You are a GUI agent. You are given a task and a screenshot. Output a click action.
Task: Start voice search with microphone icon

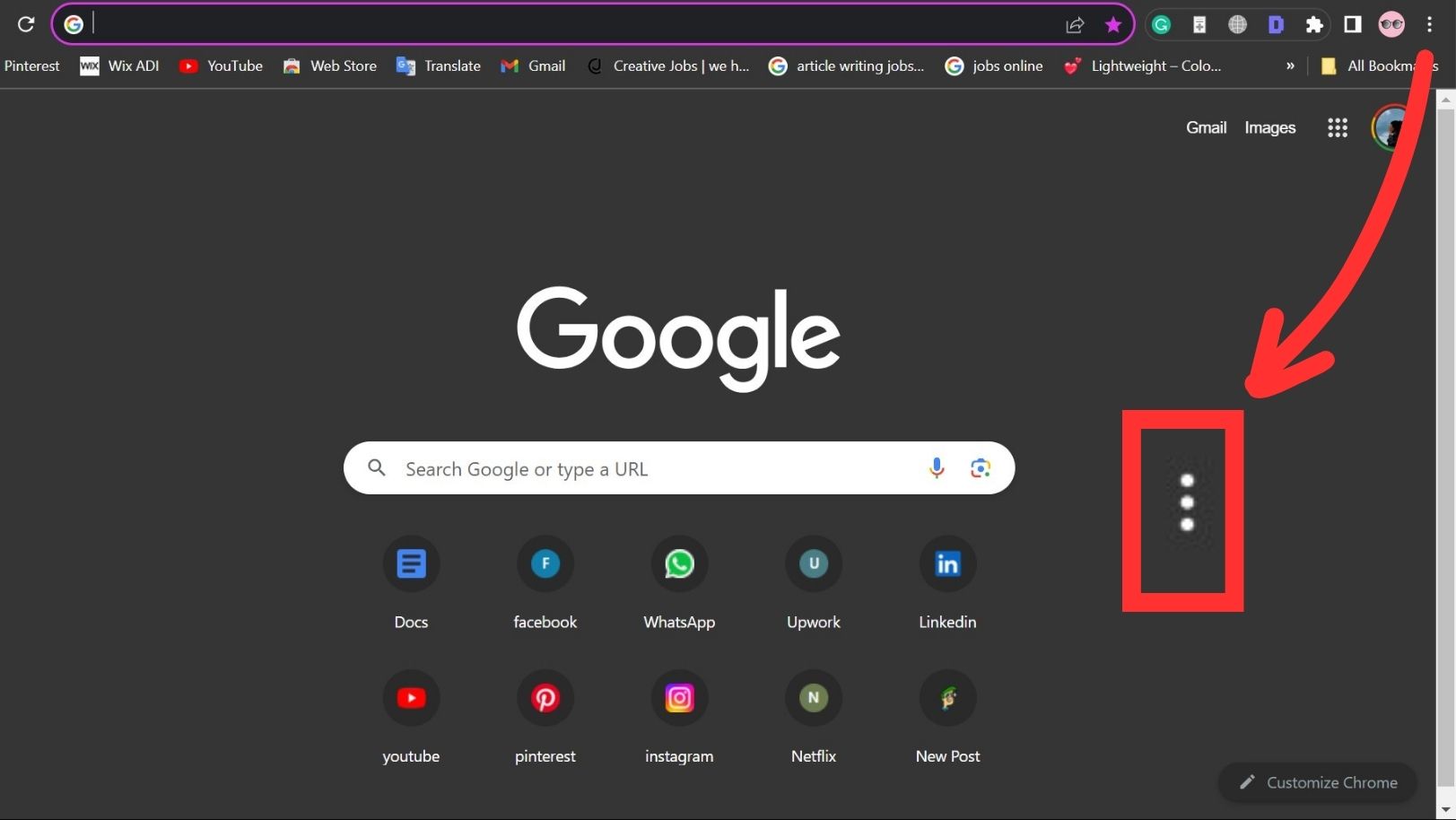pyautogui.click(x=937, y=467)
